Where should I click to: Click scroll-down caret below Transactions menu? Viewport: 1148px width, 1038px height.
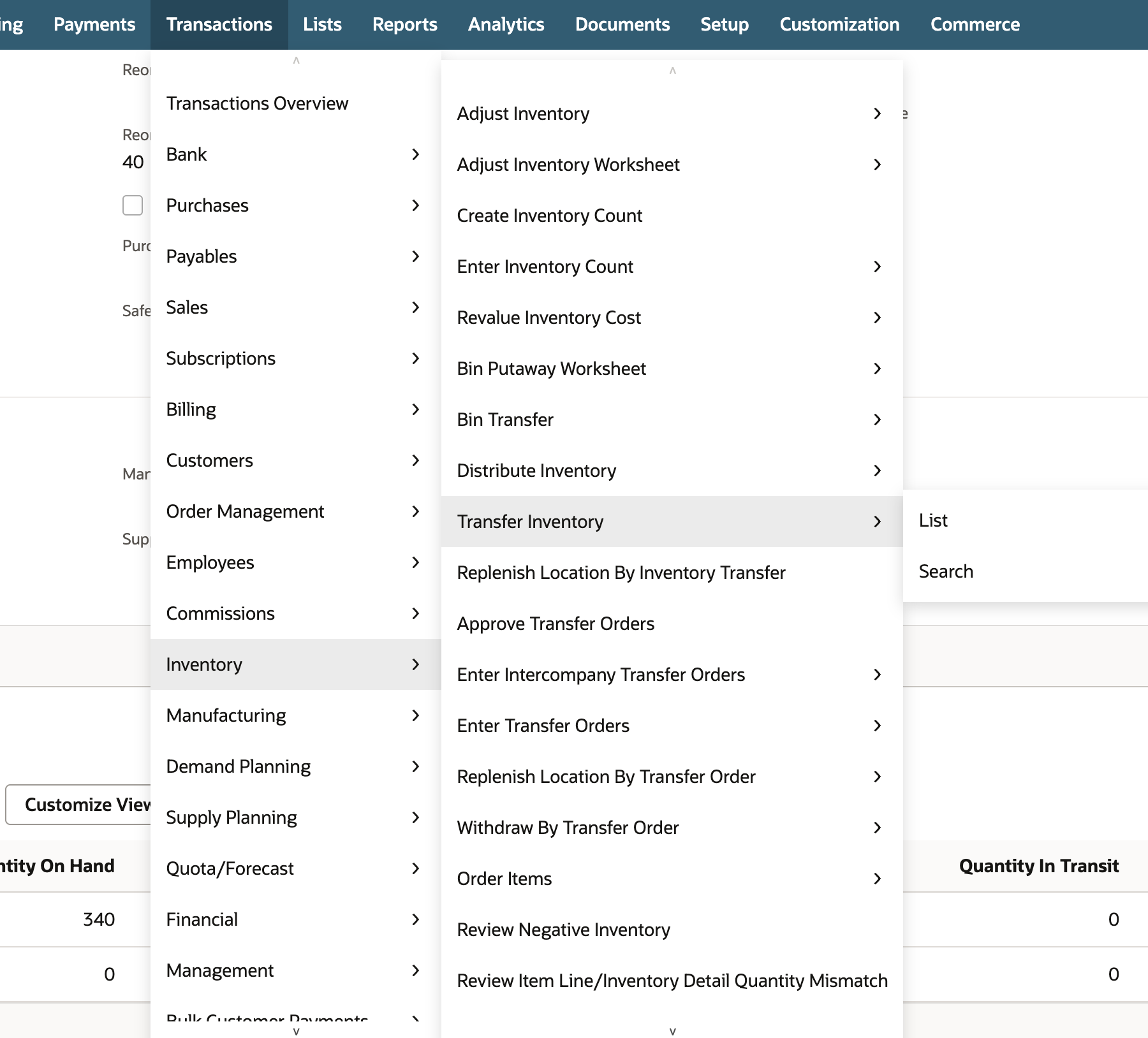pyautogui.click(x=296, y=1031)
